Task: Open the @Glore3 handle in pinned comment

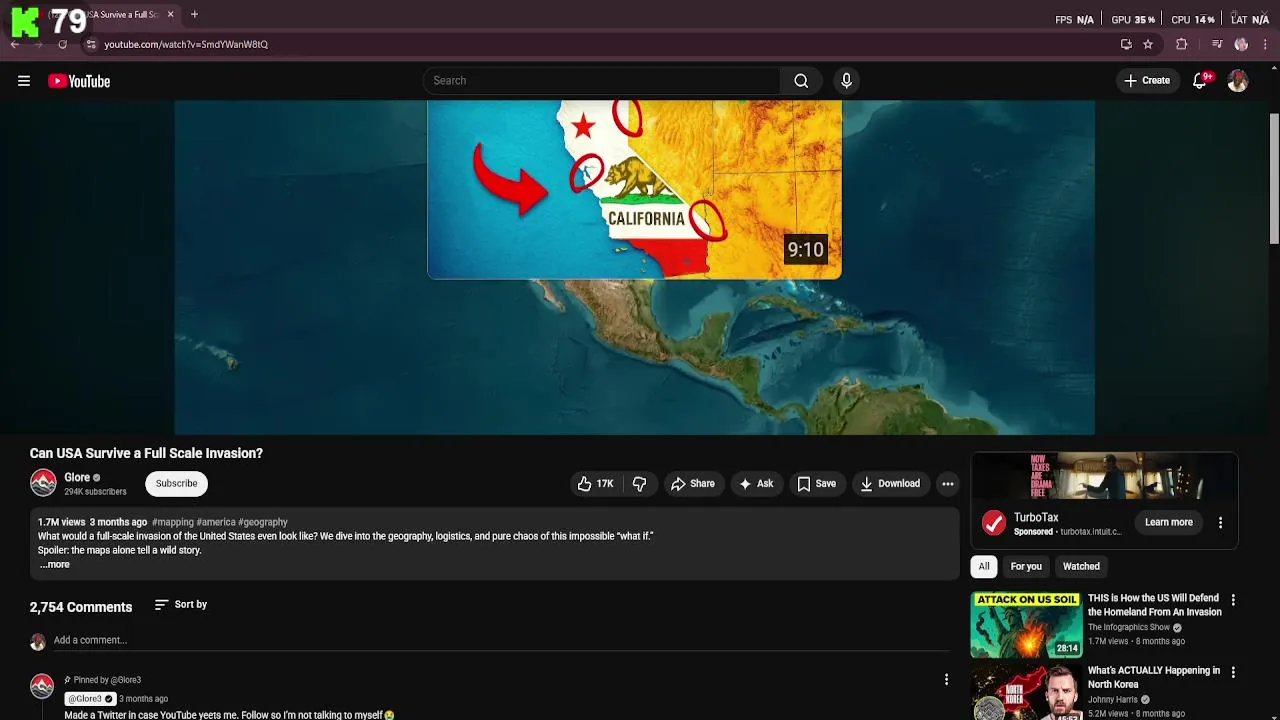Action: tap(90, 699)
